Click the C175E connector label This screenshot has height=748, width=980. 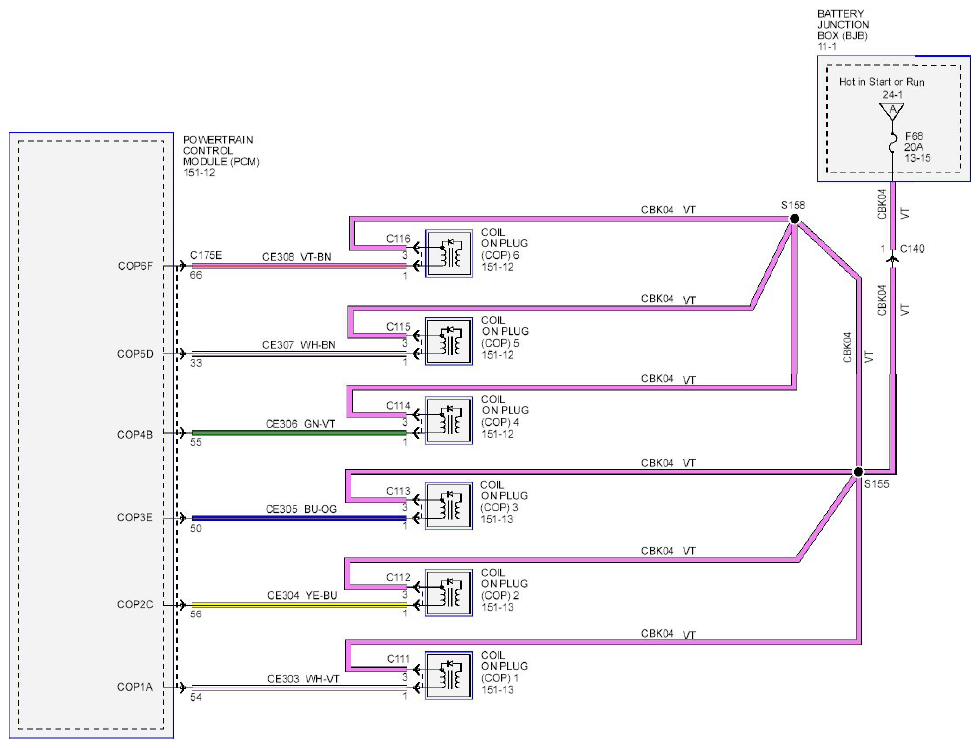206,255
